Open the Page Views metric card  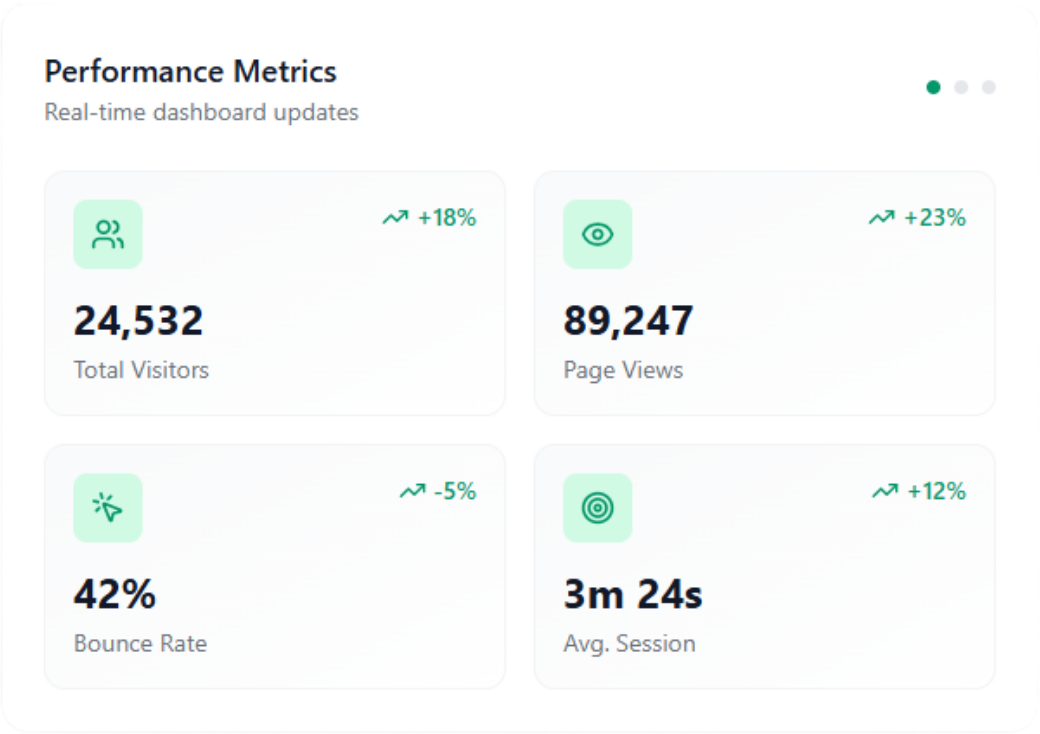pos(764,293)
